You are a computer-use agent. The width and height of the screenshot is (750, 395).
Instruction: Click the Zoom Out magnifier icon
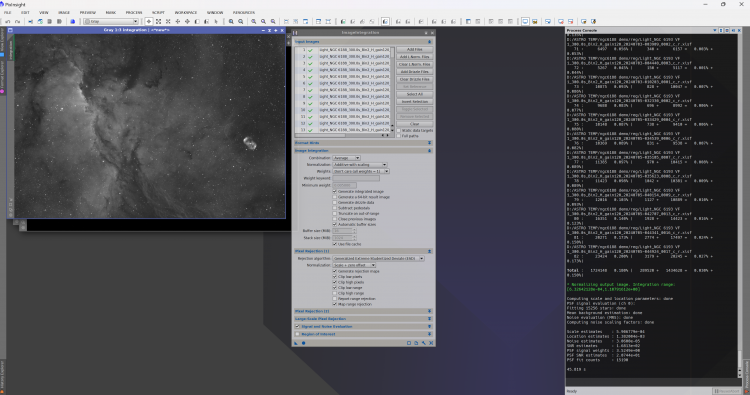click(241, 22)
